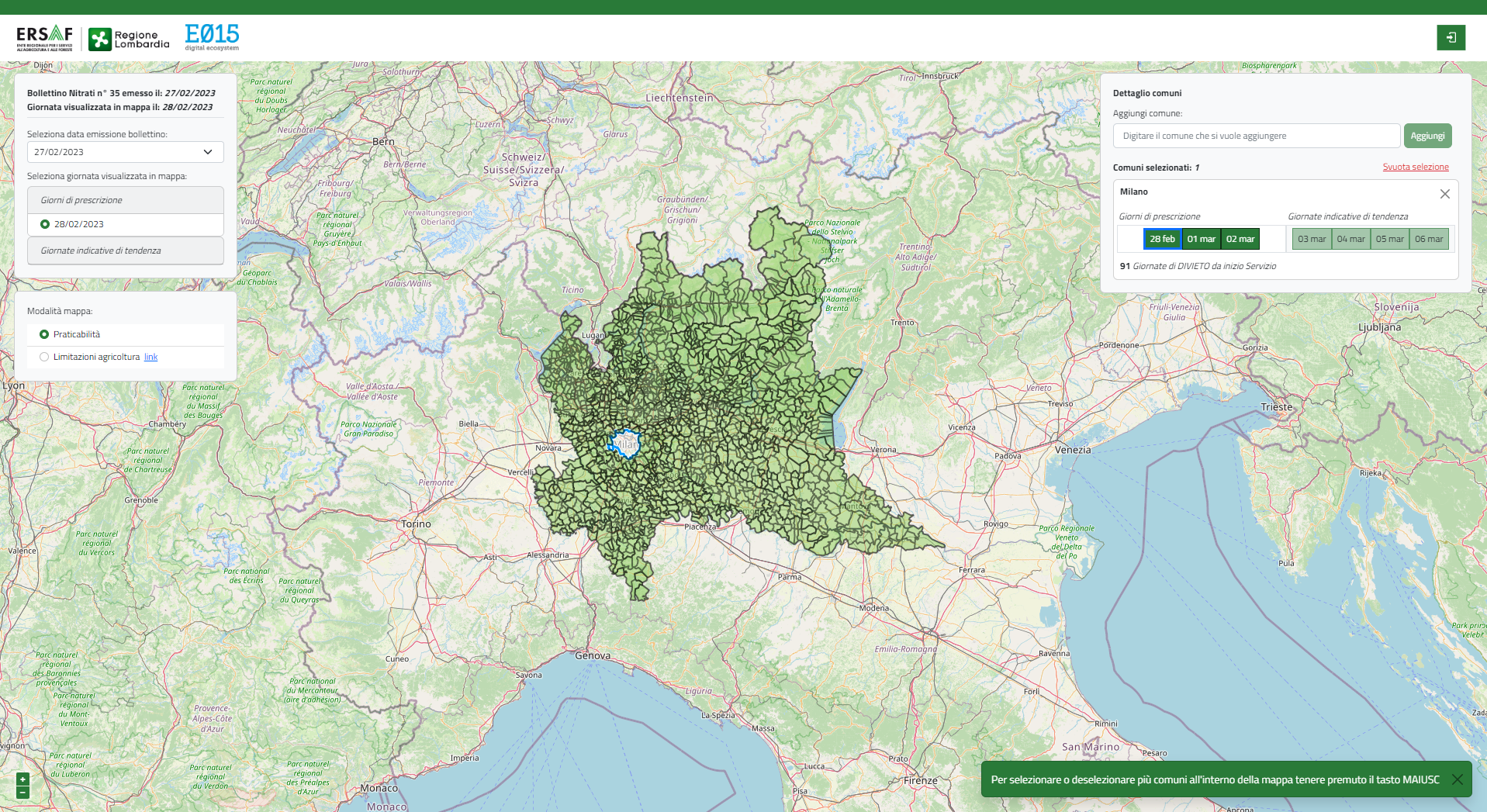Viewport: 1487px width, 812px height.
Task: Select the 01 mar day tab
Action: 1201,239
